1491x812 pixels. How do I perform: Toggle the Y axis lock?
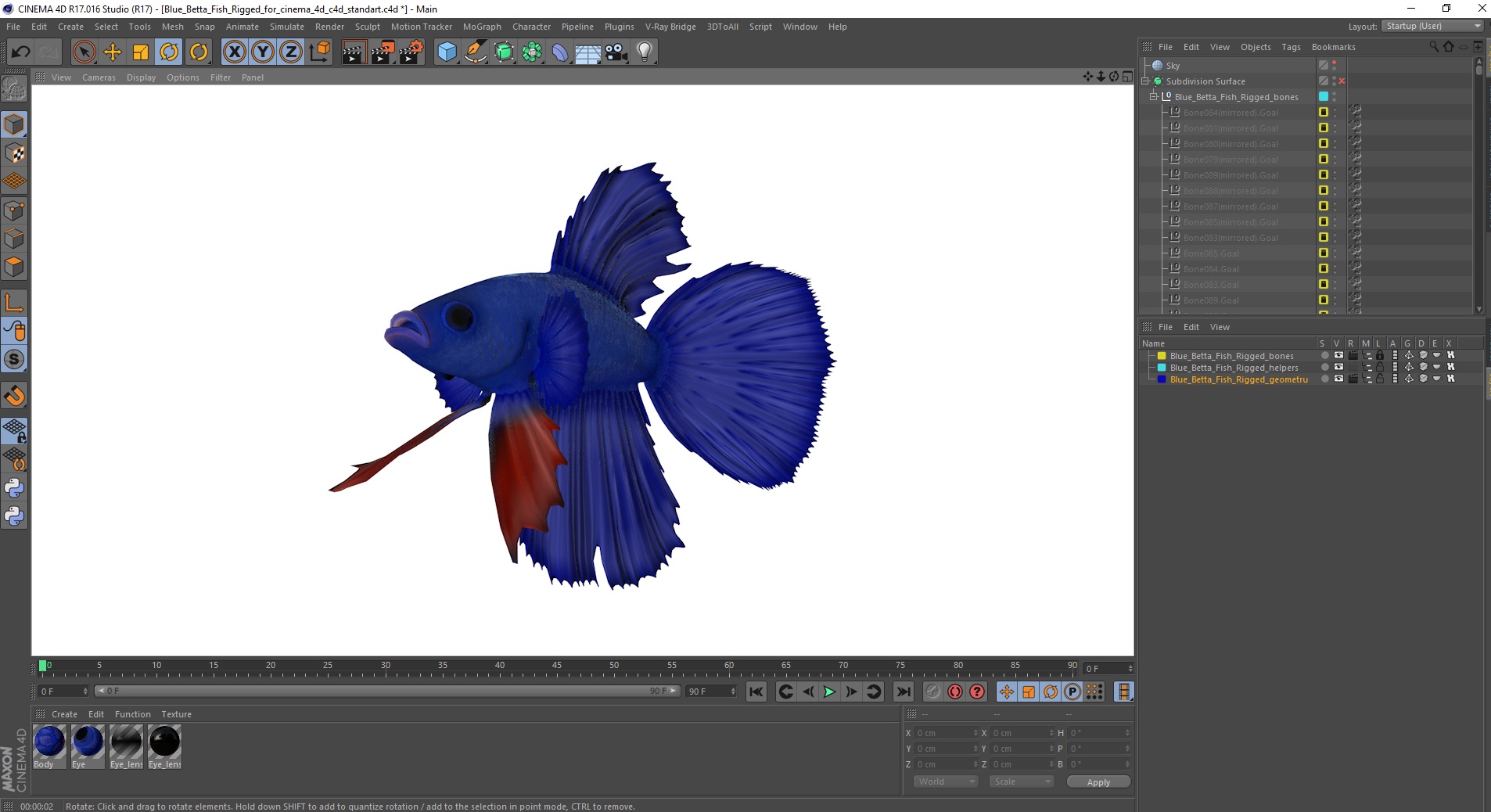click(x=263, y=52)
